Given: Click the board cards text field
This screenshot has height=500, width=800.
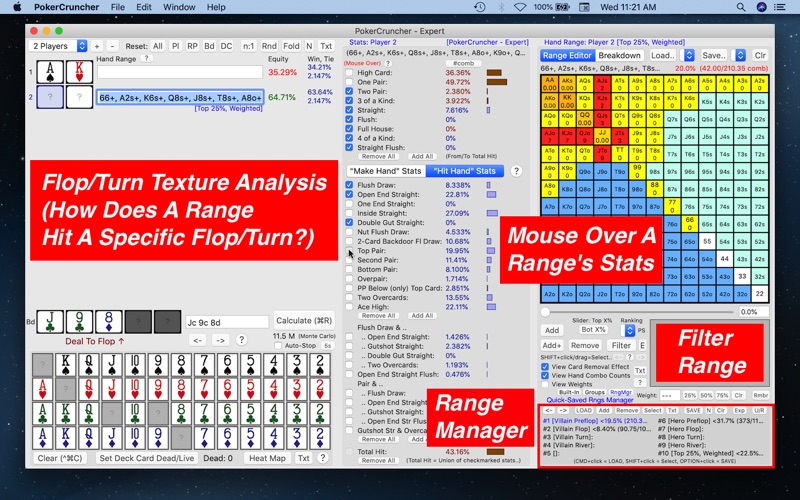Looking at the screenshot, I should pyautogui.click(x=227, y=321).
